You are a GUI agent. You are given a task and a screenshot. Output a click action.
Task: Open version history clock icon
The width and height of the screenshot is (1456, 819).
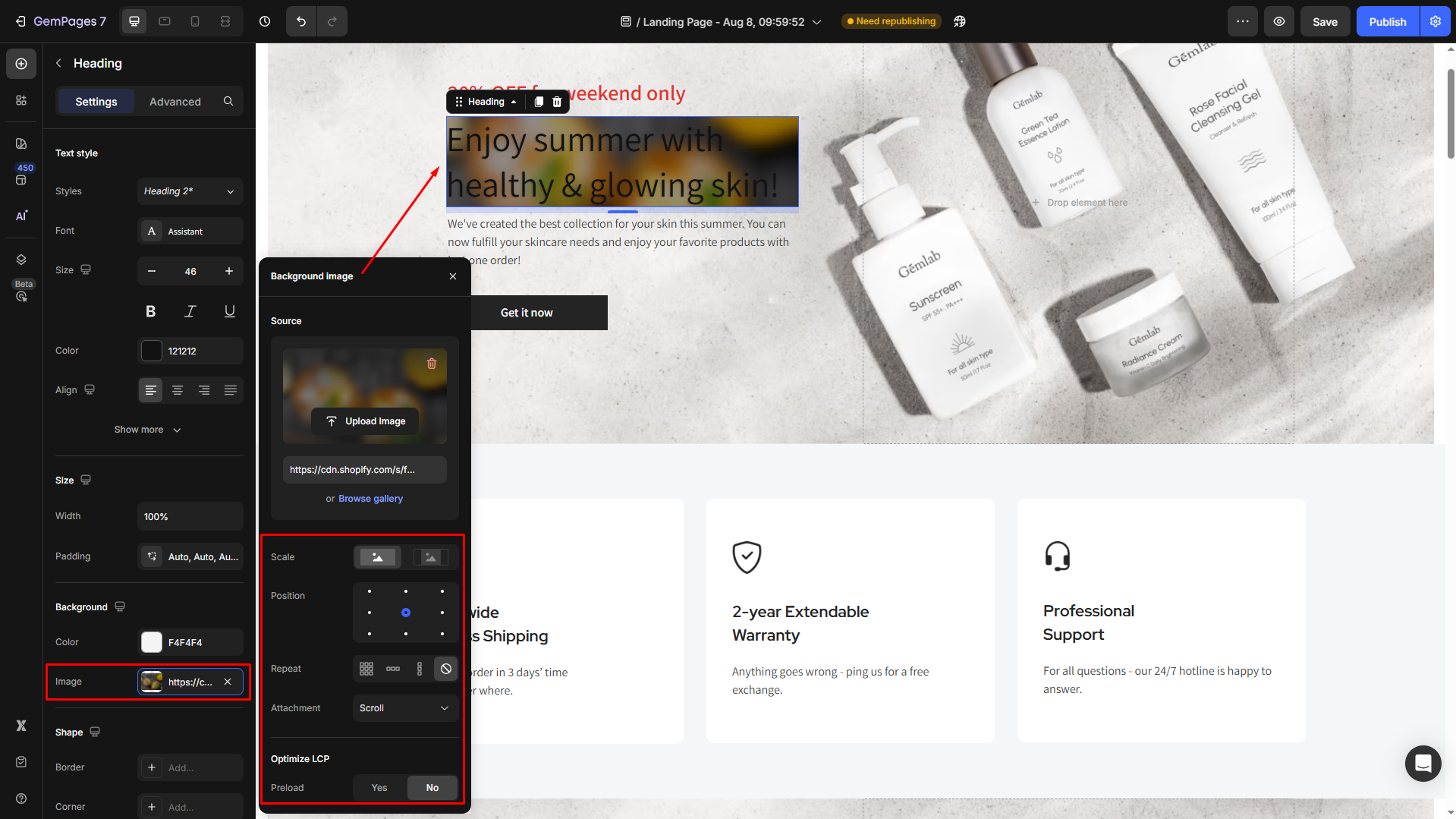tap(265, 21)
